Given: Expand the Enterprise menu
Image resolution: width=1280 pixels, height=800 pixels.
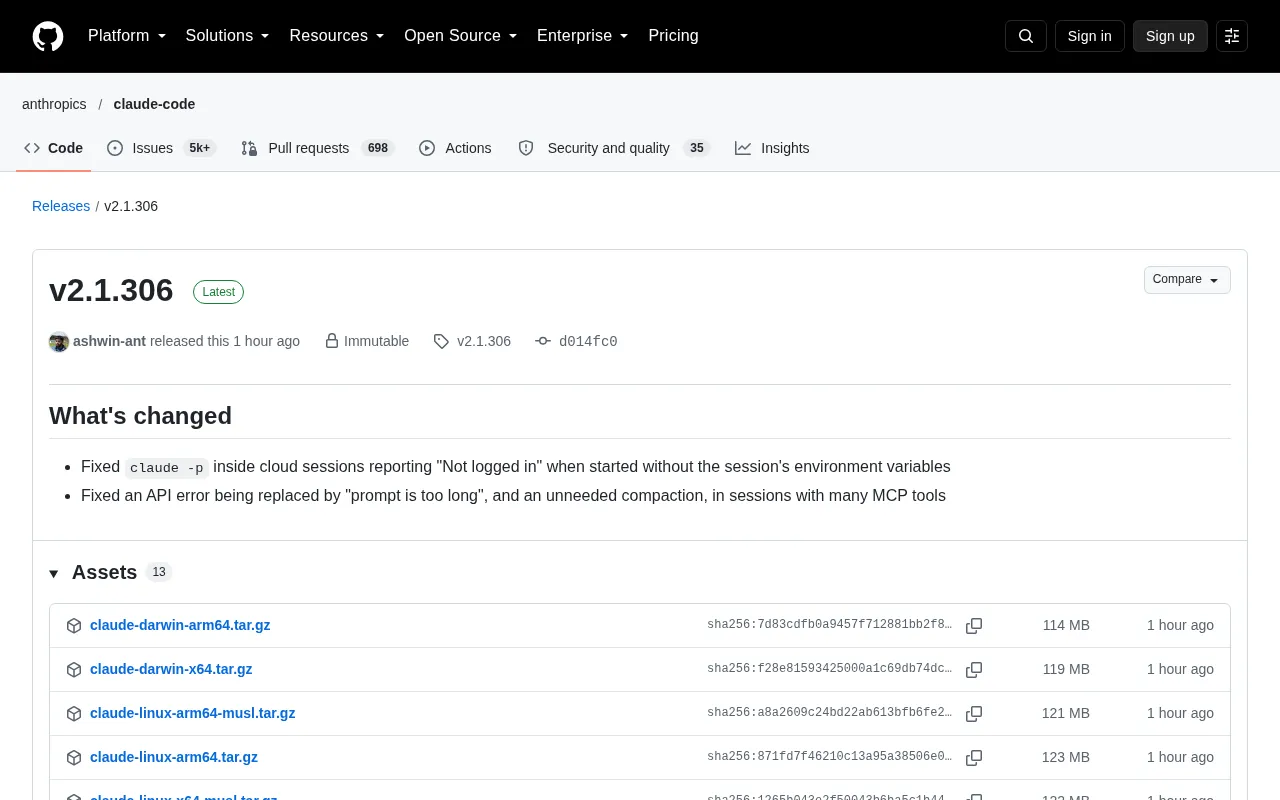Looking at the screenshot, I should click(x=583, y=36).
